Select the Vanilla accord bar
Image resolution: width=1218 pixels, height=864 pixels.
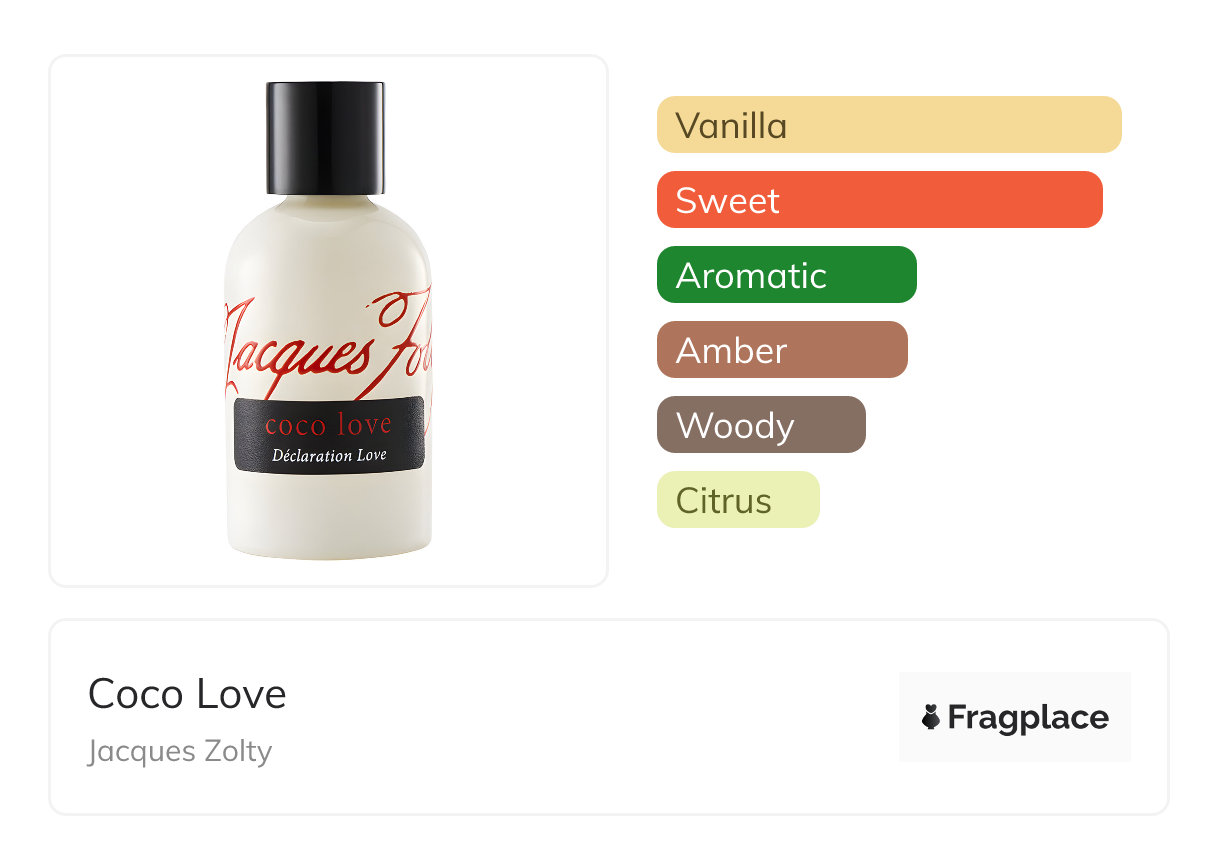point(889,125)
